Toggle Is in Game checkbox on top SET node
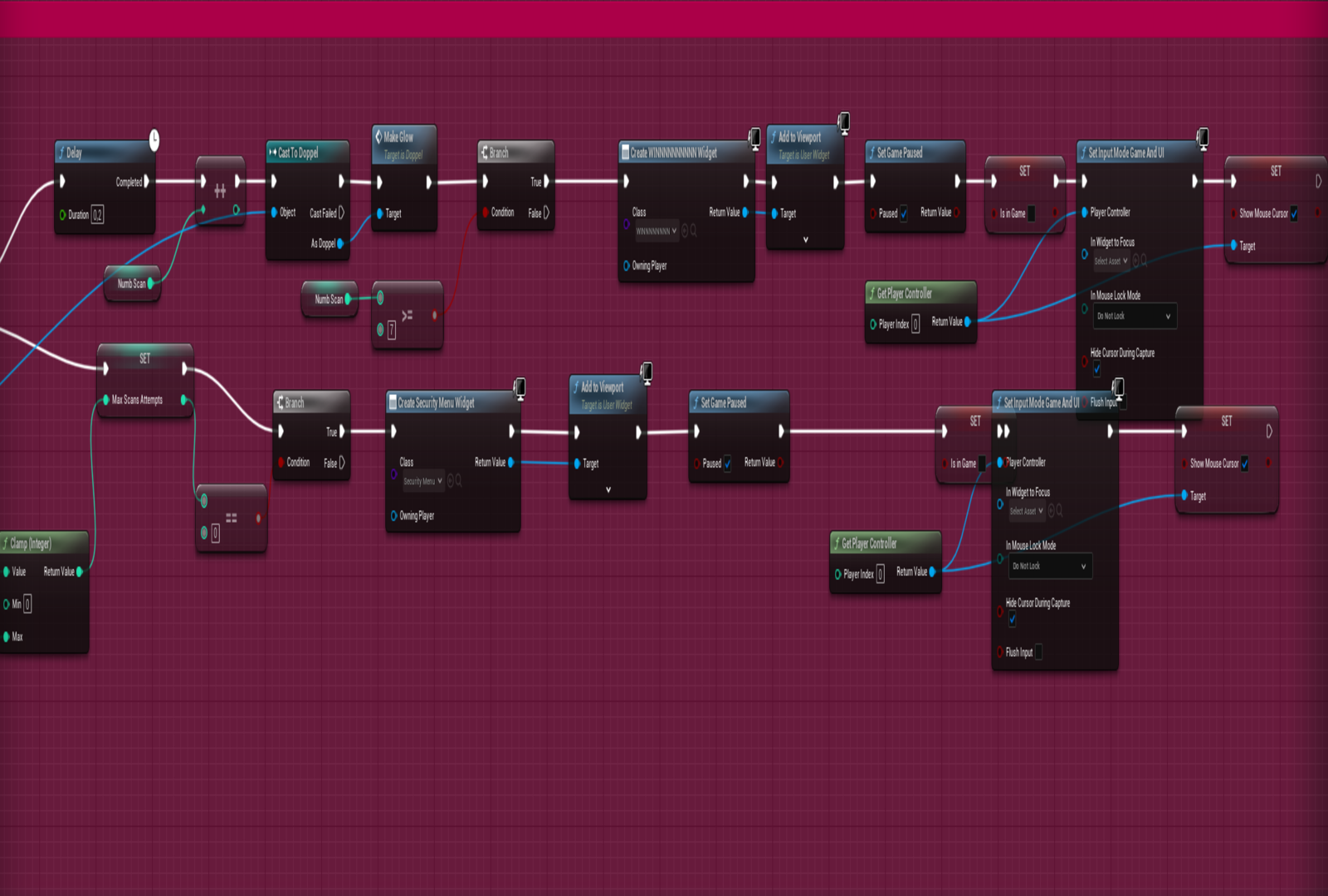Viewport: 1328px width, 896px height. coord(1032,214)
